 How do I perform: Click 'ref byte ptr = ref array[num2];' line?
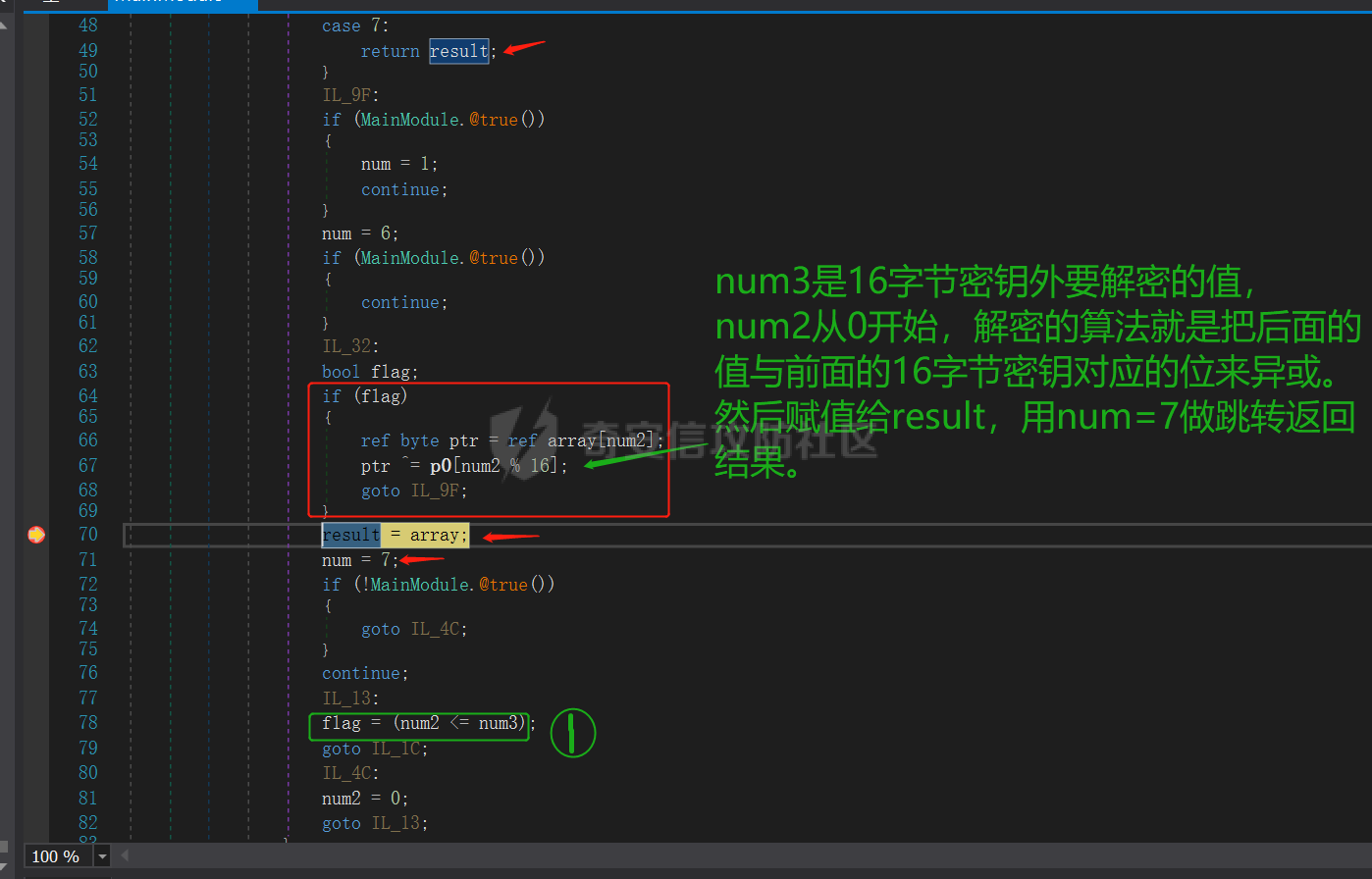coord(512,440)
